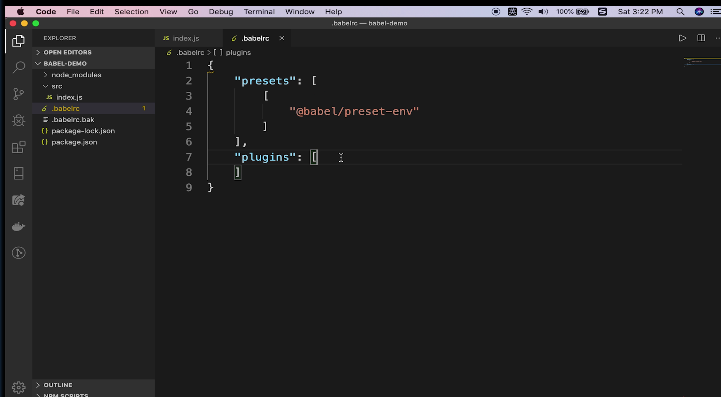The width and height of the screenshot is (721, 397).
Task: Click the Sat 3:22 PM clock
Action: pos(640,12)
